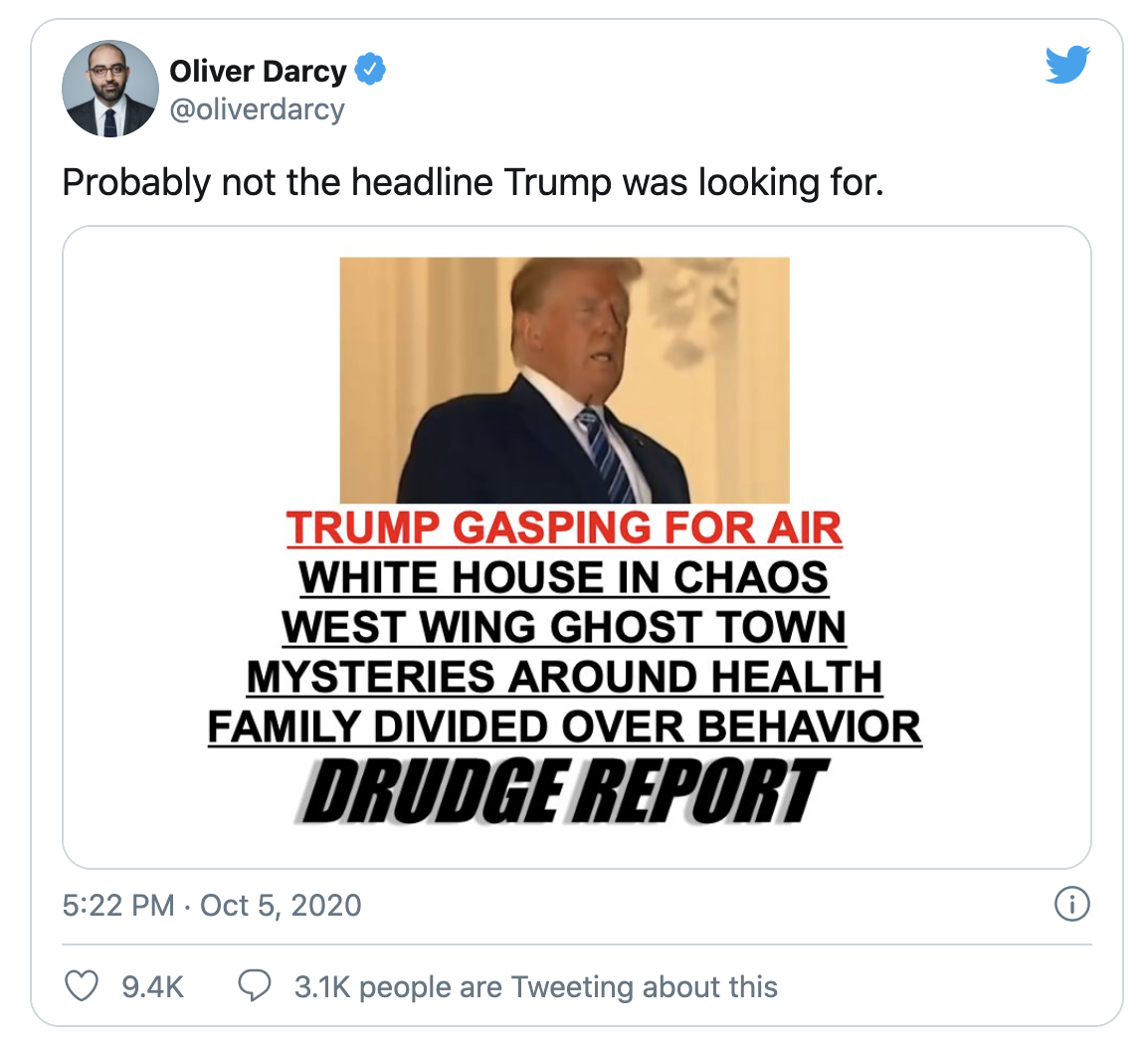This screenshot has width=1148, height=1051.
Task: Click the 9.4K likes count
Action: coord(152,986)
